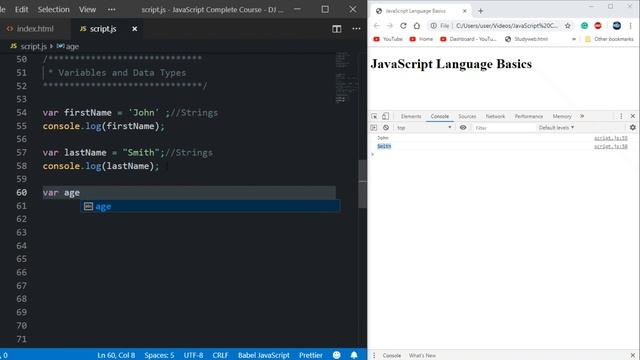Go forward in Chrome
This screenshot has height=360, width=640.
(x=390, y=26)
